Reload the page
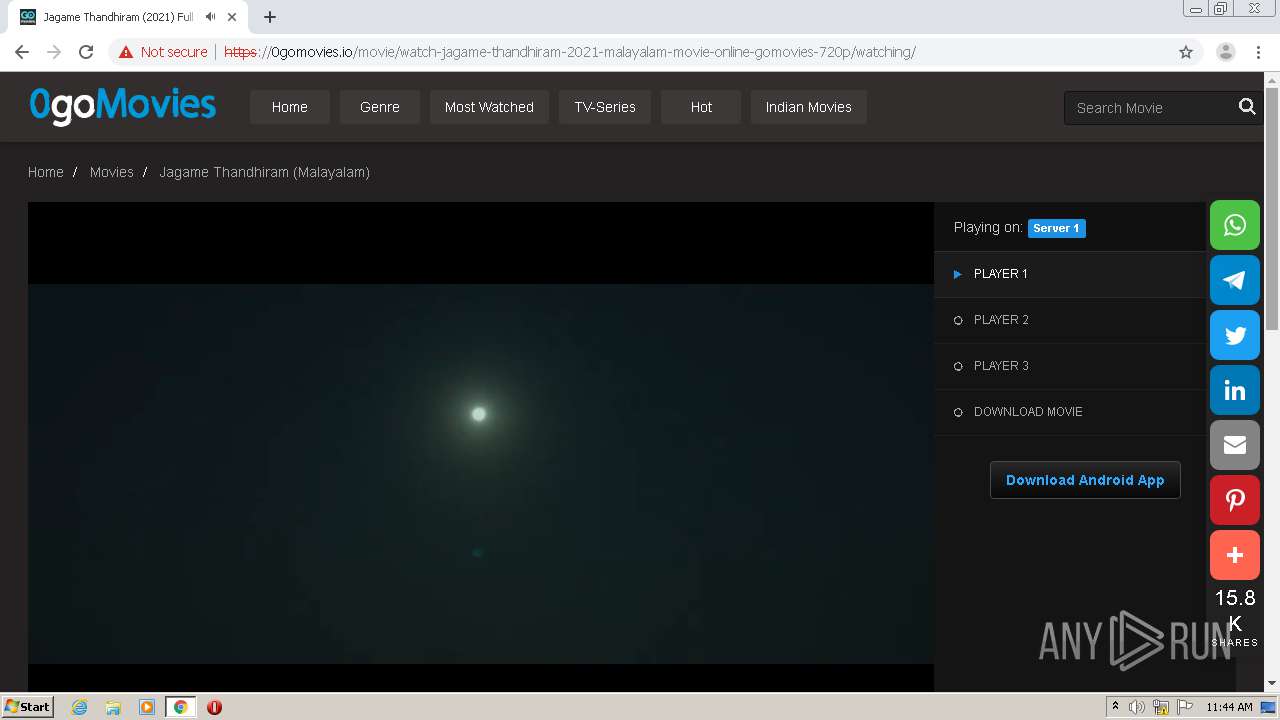The height and width of the screenshot is (720, 1280). (x=86, y=52)
